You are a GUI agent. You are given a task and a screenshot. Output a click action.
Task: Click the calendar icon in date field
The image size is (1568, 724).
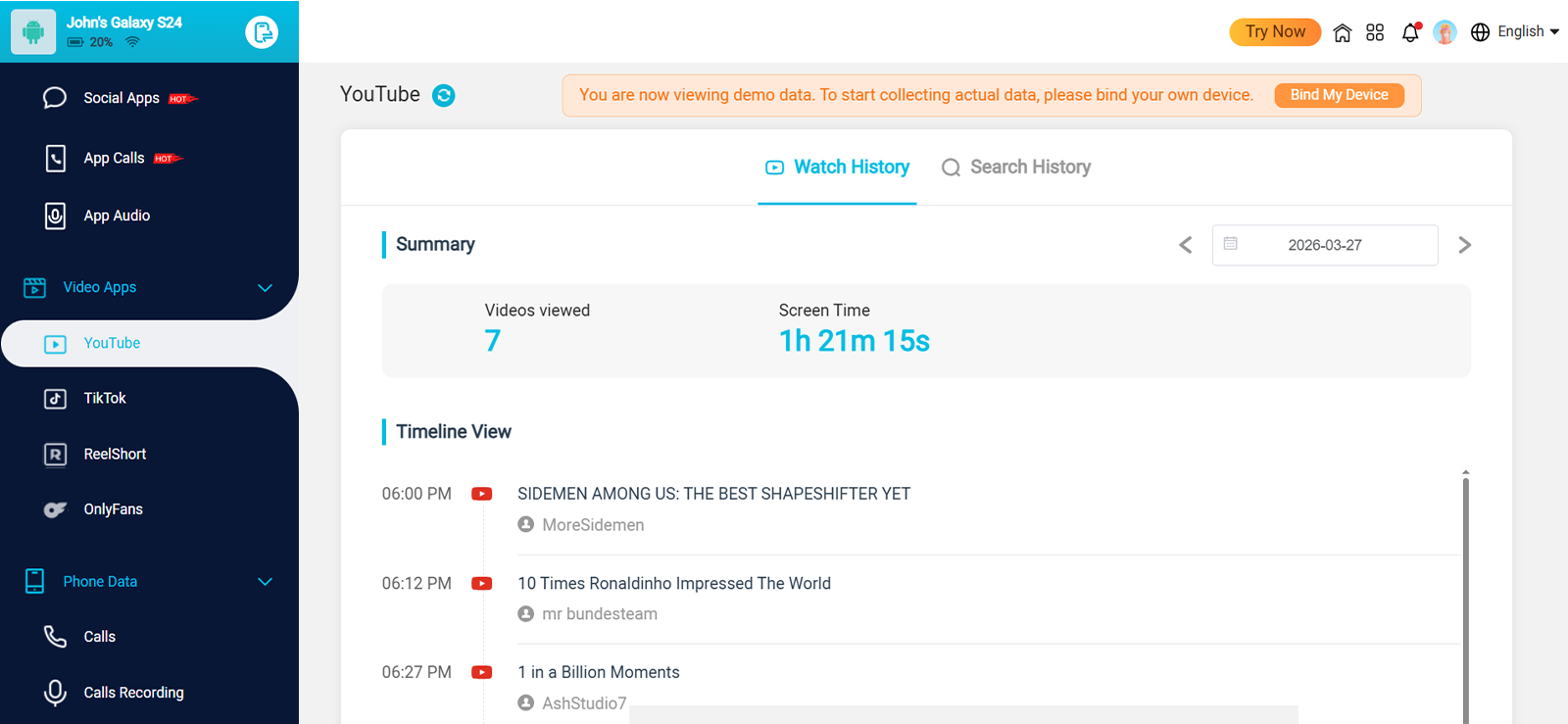click(x=1231, y=244)
